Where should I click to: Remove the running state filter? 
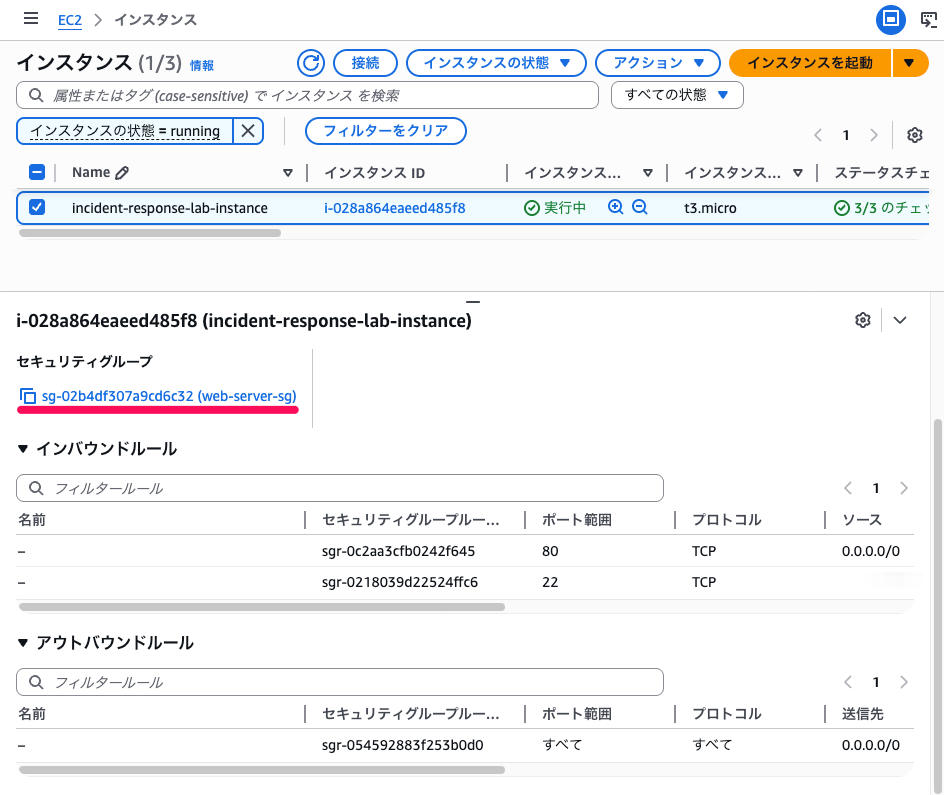tap(249, 131)
